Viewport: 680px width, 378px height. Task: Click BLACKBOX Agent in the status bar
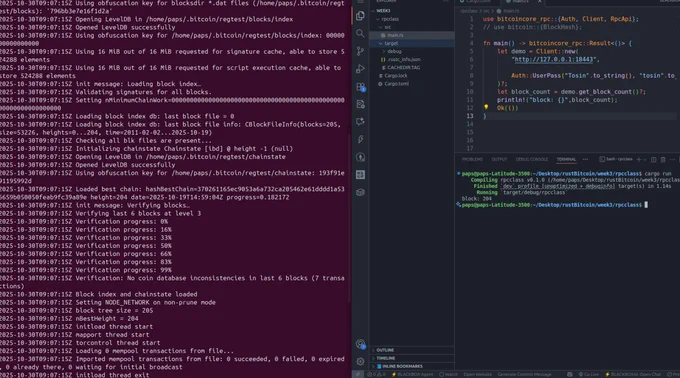pos(412,375)
